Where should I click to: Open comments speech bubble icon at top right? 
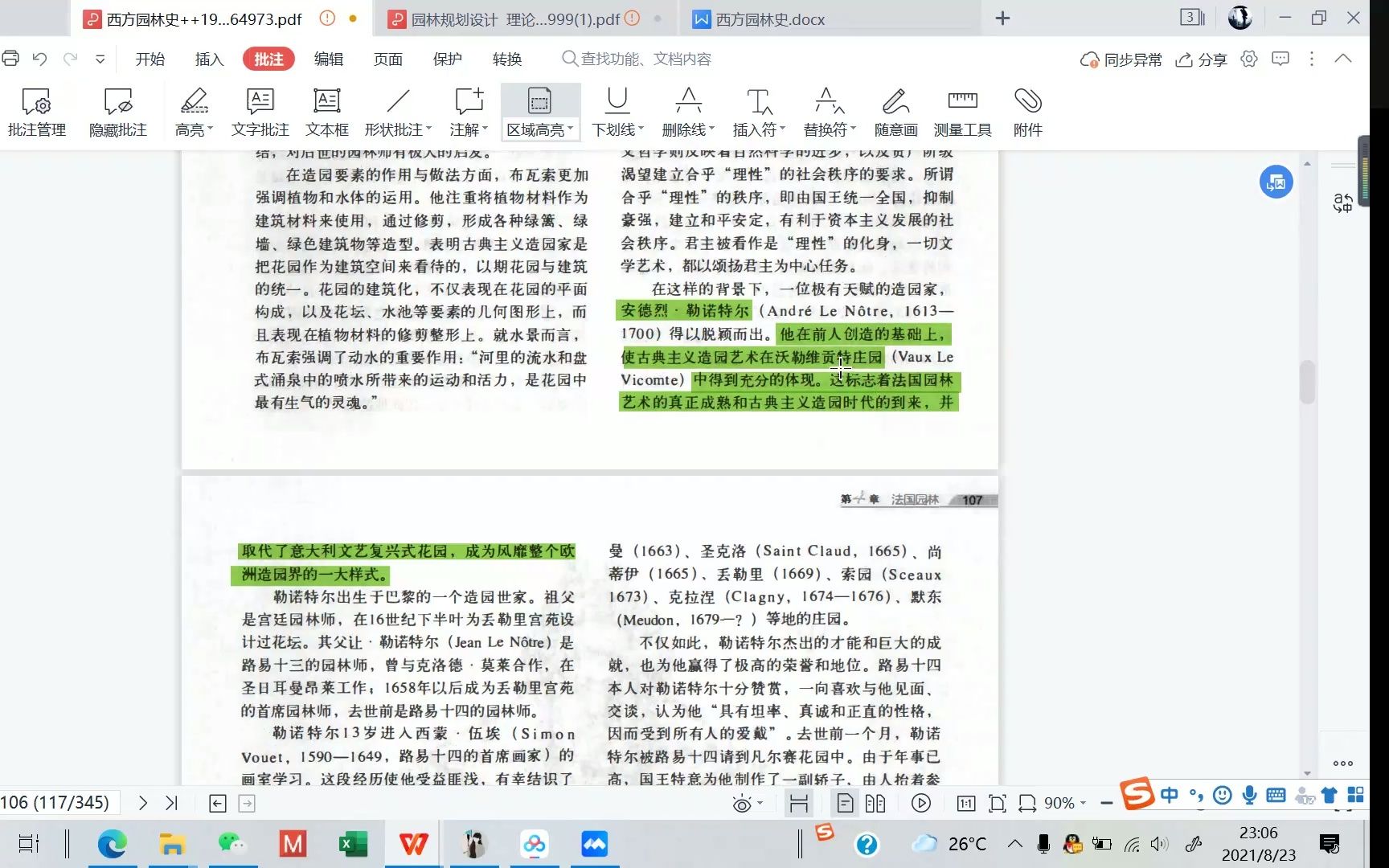[x=1280, y=59]
